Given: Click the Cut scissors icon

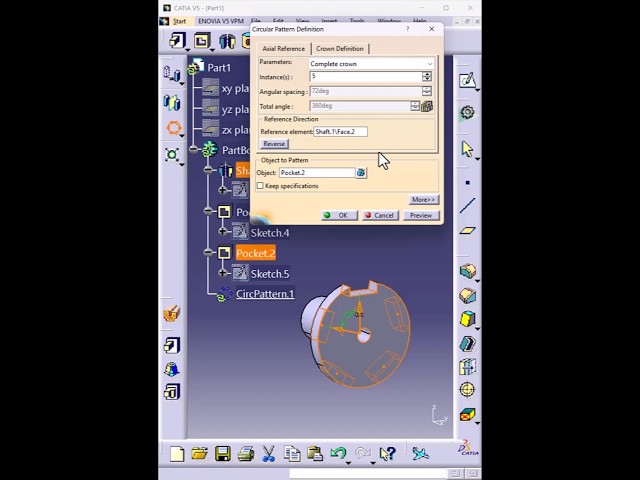Looking at the screenshot, I should (x=268, y=454).
